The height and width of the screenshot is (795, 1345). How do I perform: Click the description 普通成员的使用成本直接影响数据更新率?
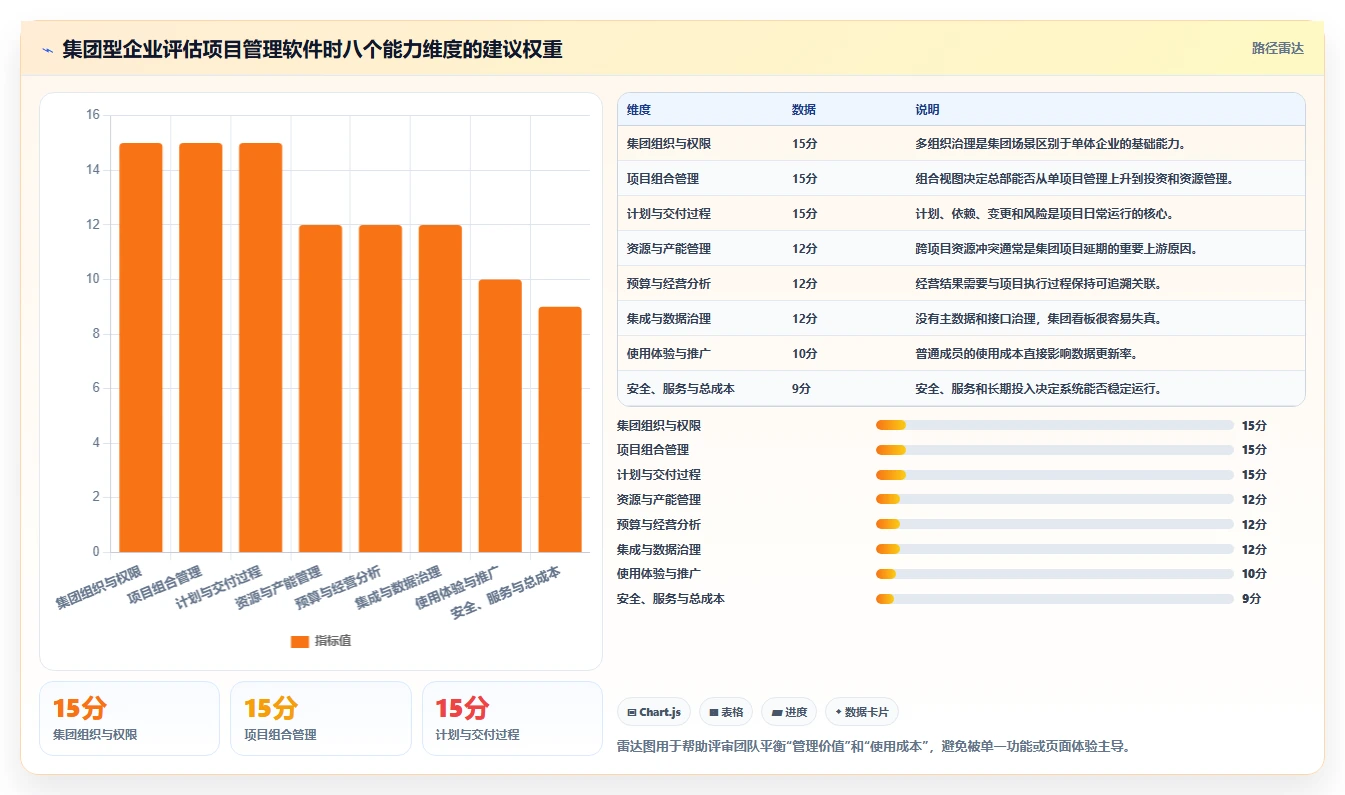point(1026,354)
